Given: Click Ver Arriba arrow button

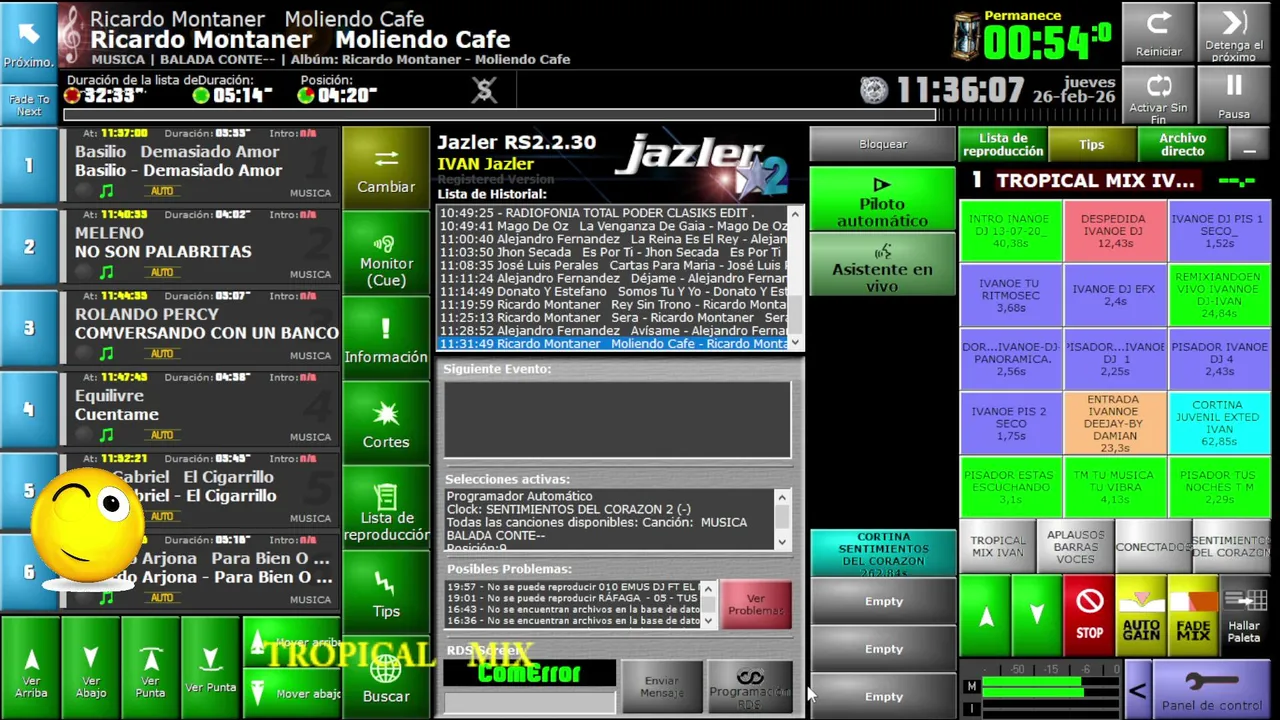Looking at the screenshot, I should click(31, 667).
